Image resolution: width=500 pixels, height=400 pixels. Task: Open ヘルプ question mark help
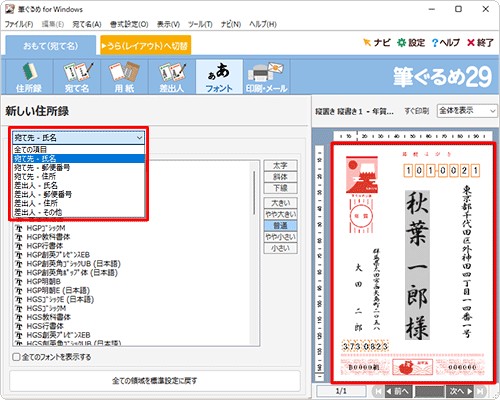[446, 43]
